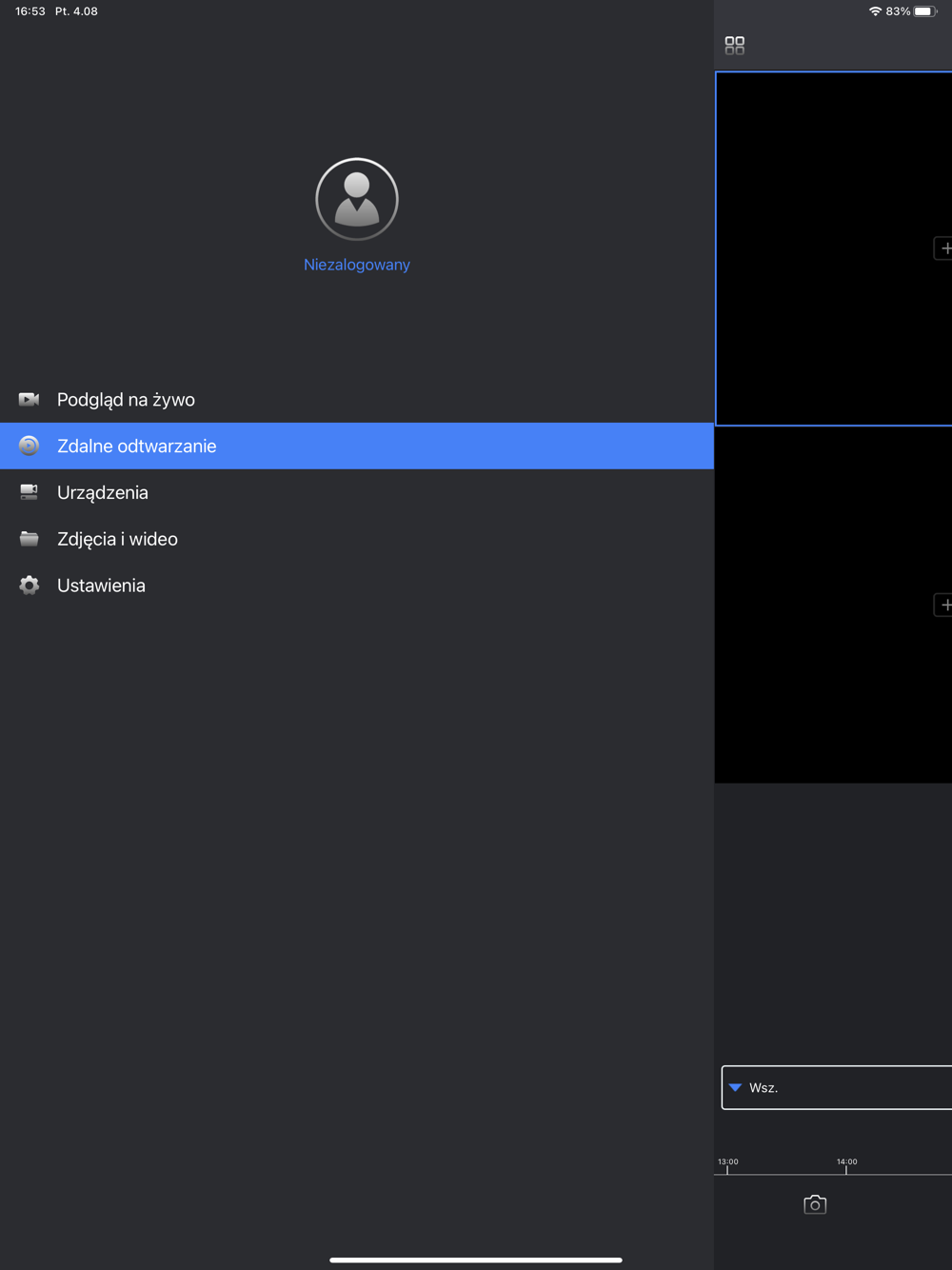
Task: Select the first black playback window
Action: 833,248
